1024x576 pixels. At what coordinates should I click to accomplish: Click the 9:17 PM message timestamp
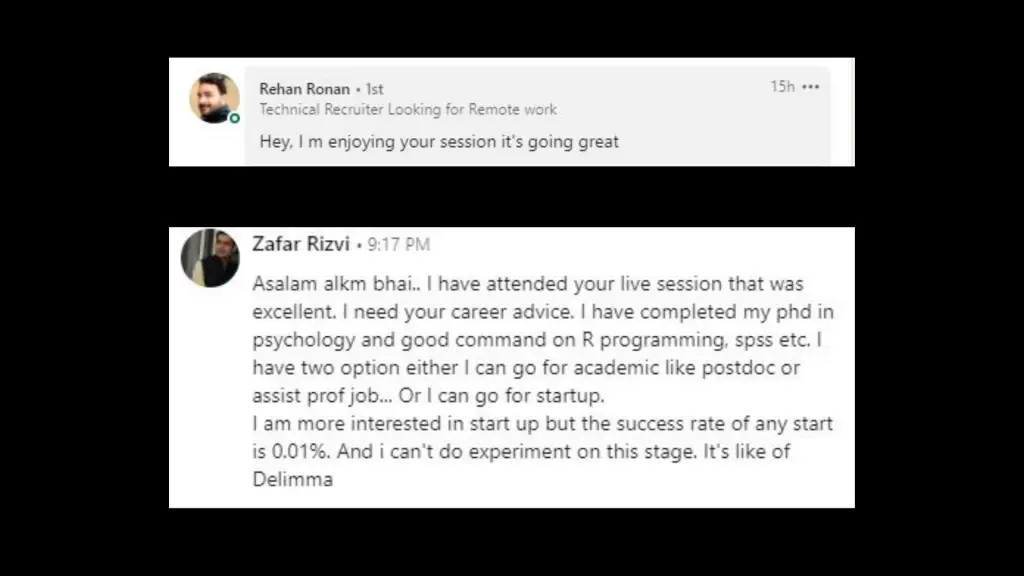[398, 245]
